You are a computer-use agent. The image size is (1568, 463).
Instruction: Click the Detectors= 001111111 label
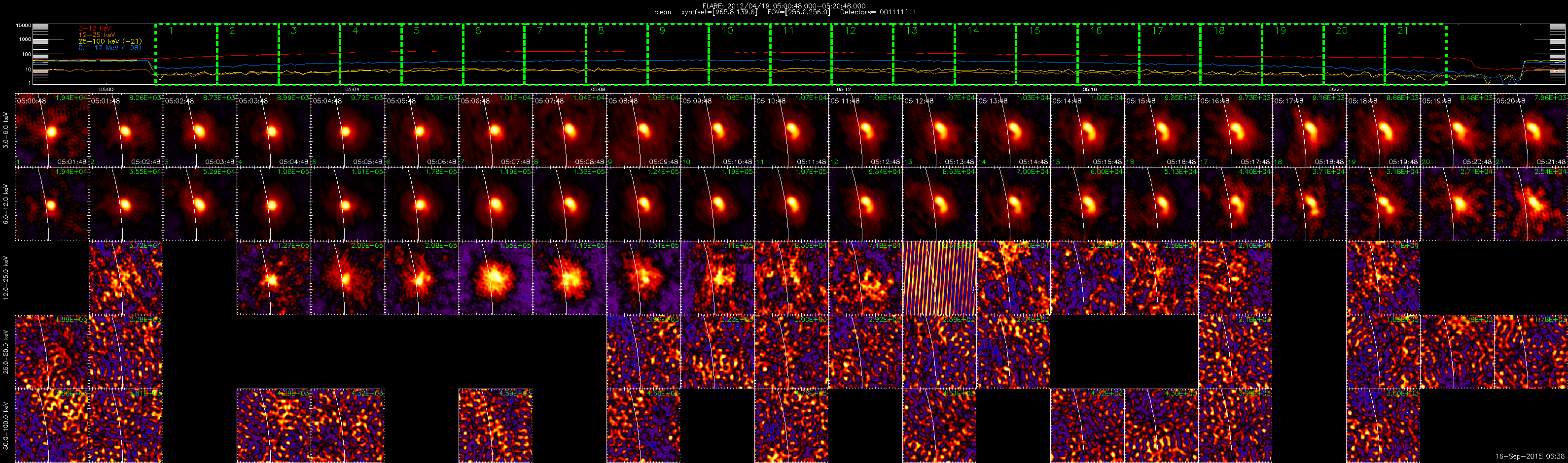click(x=878, y=12)
